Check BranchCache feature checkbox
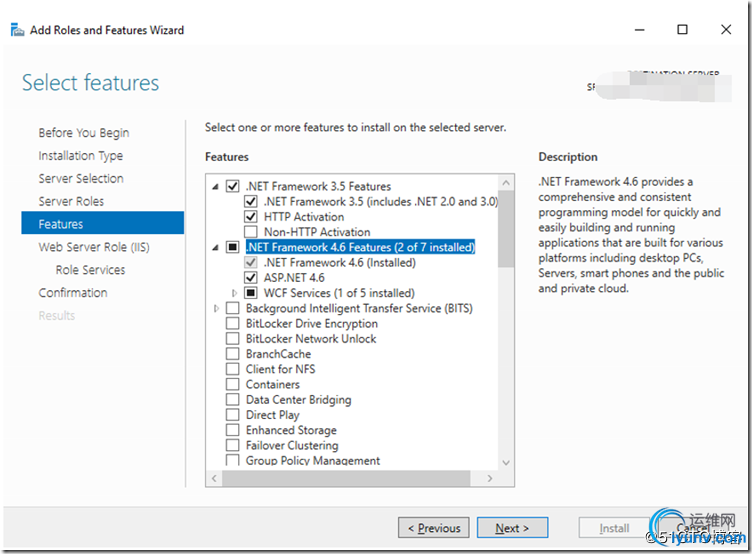Viewport: 752px width, 554px height. [x=233, y=354]
